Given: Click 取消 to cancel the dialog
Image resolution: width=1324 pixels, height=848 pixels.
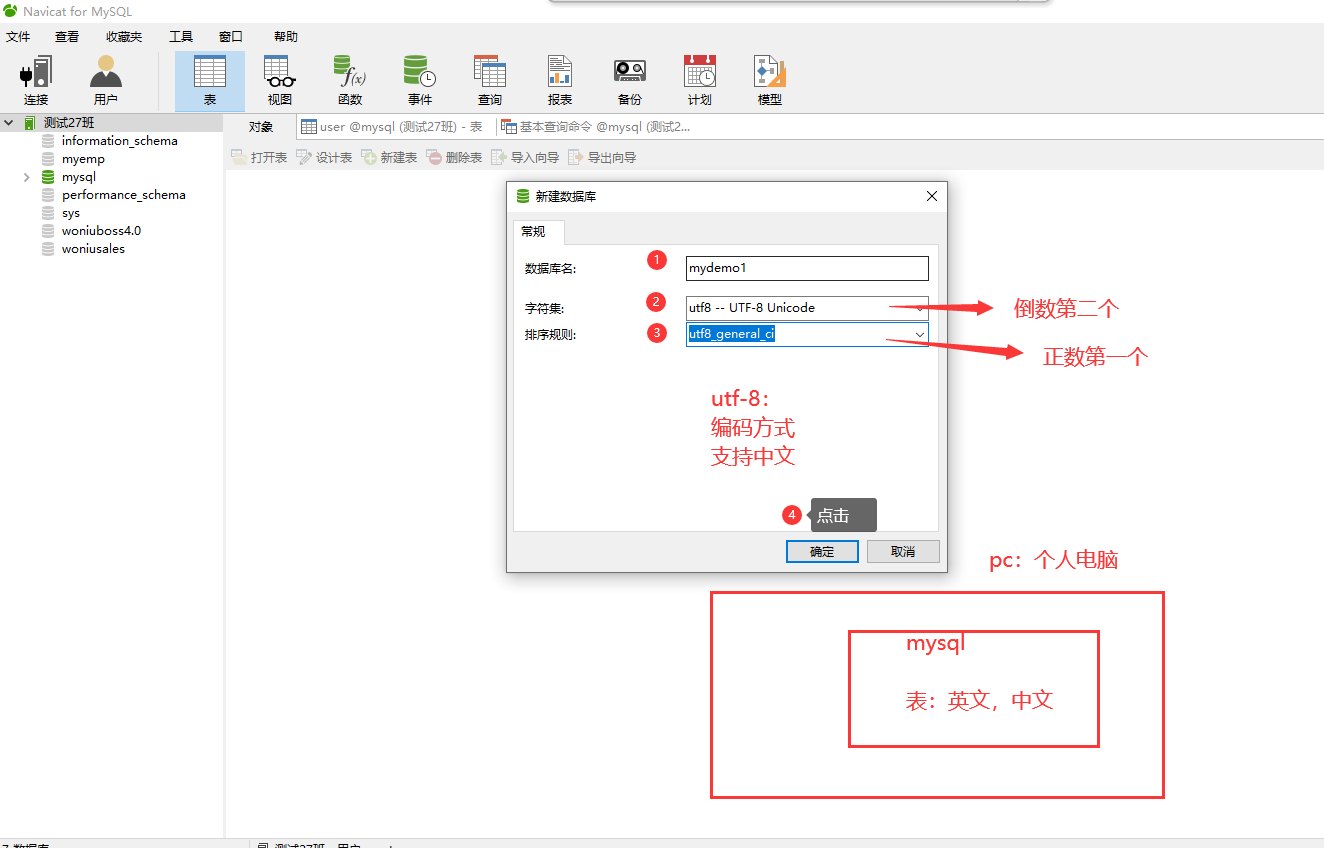Looking at the screenshot, I should coord(903,552).
